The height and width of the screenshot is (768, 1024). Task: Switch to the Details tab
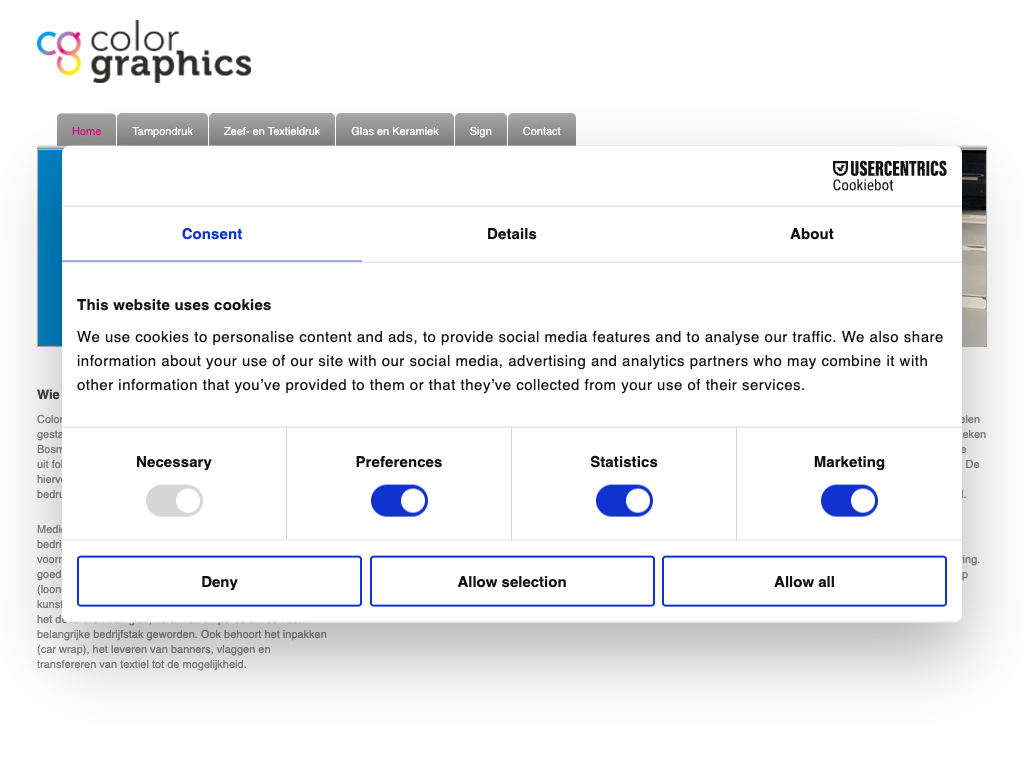click(511, 234)
